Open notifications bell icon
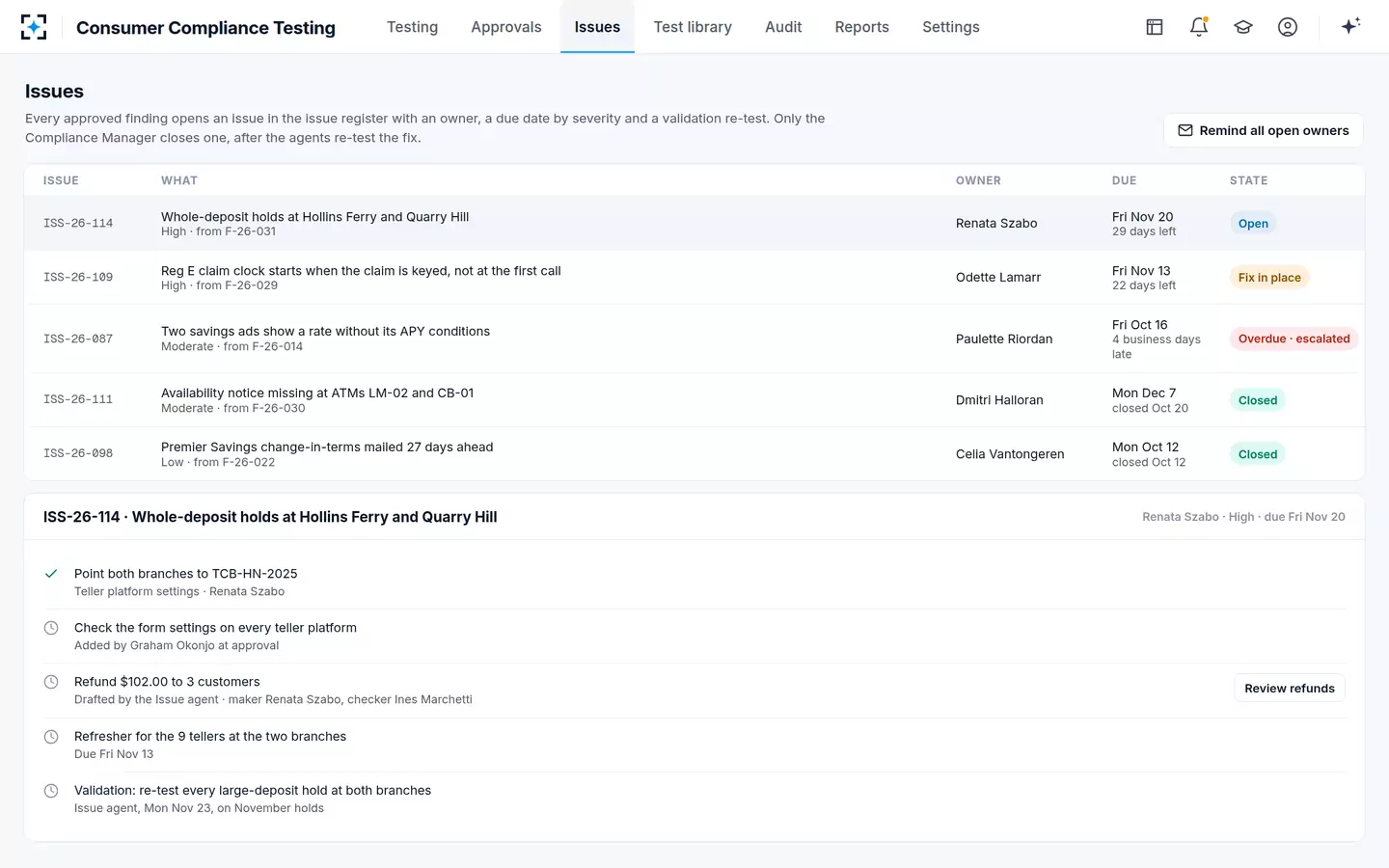The height and width of the screenshot is (868, 1389). click(1199, 27)
